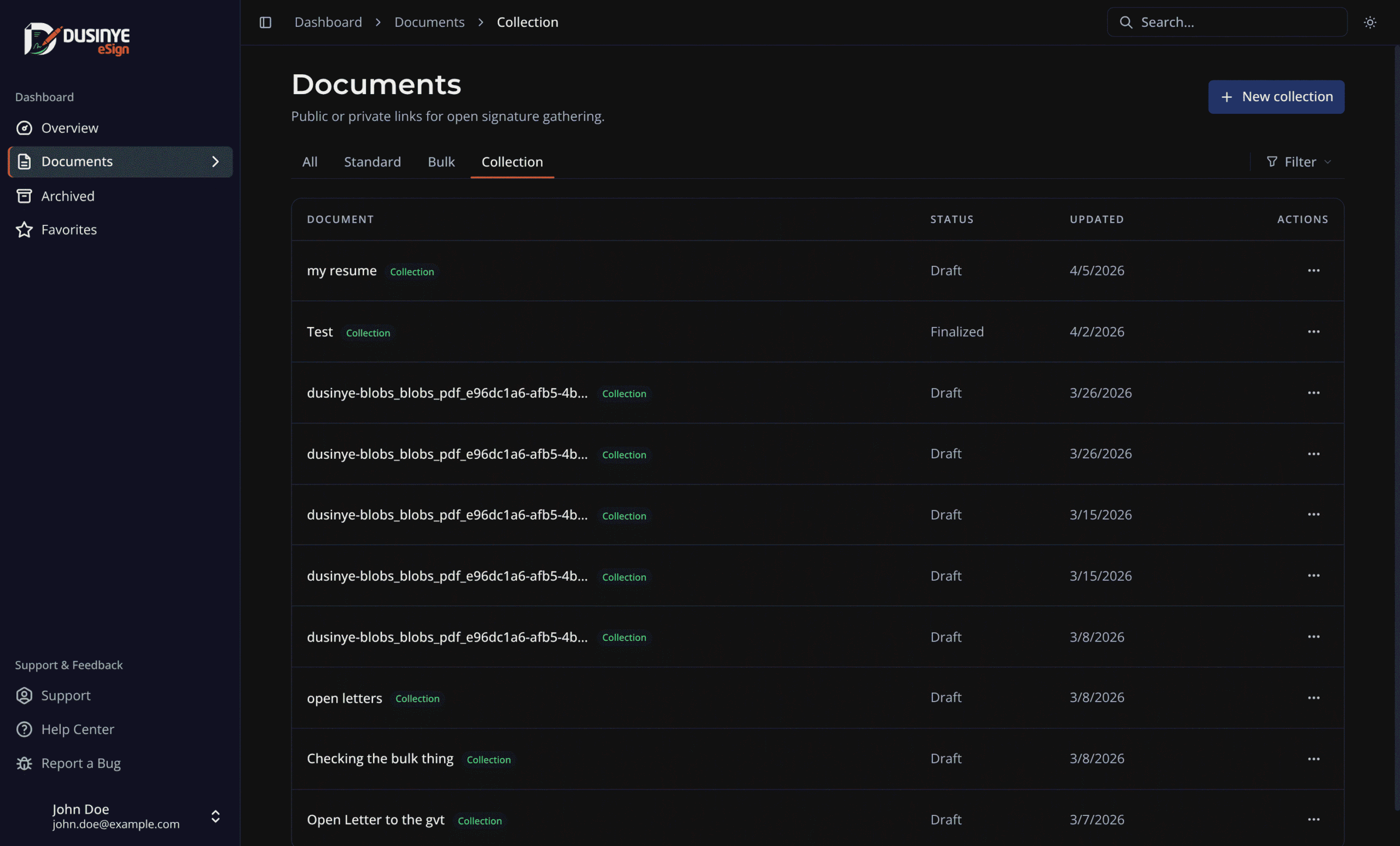The width and height of the screenshot is (1400, 846).
Task: Open the Checking the bulk thing document
Action: (x=380, y=759)
